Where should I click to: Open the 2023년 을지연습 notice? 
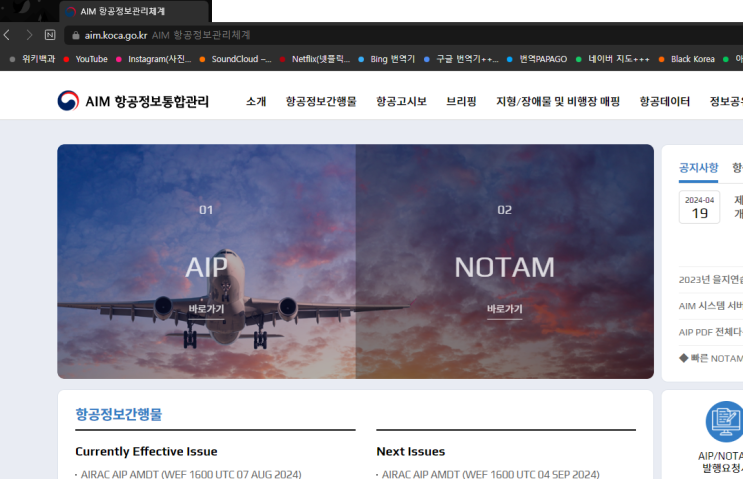point(711,280)
